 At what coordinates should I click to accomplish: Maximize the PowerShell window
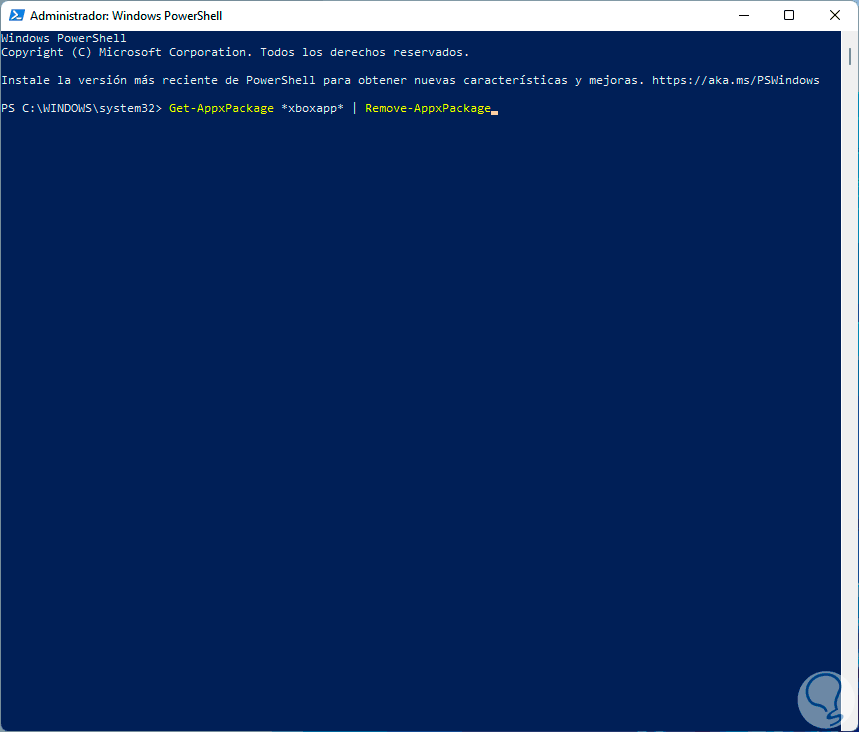pos(789,15)
